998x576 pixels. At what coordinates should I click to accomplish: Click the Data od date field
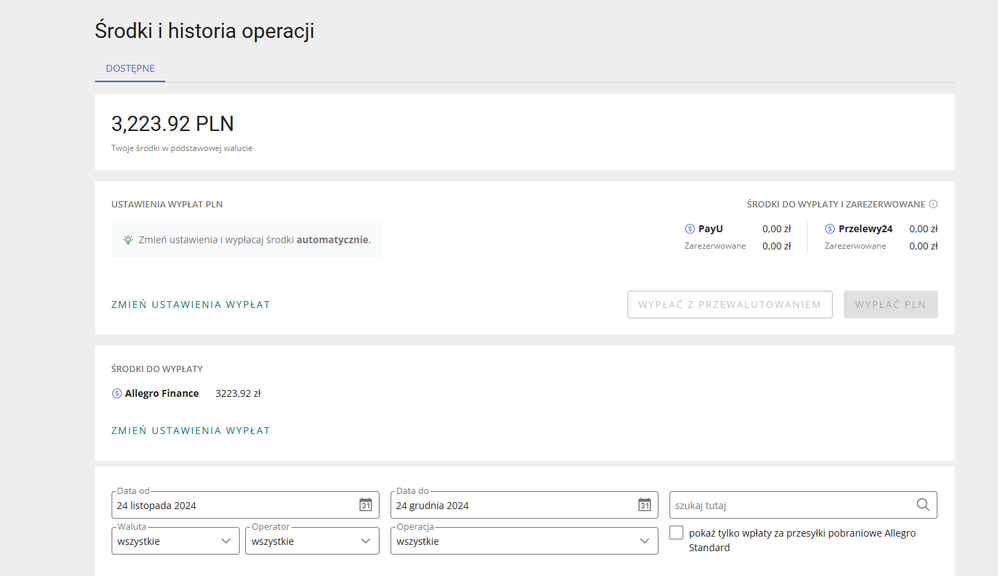tap(235, 505)
